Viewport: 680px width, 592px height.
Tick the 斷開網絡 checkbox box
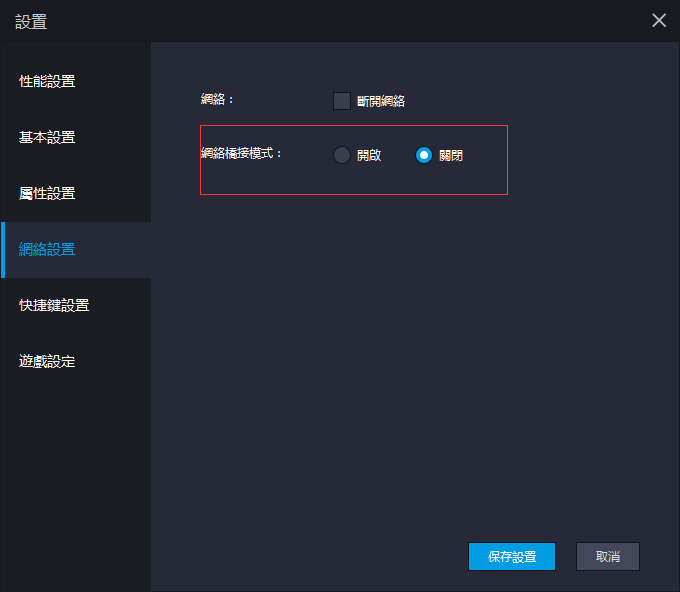342,100
